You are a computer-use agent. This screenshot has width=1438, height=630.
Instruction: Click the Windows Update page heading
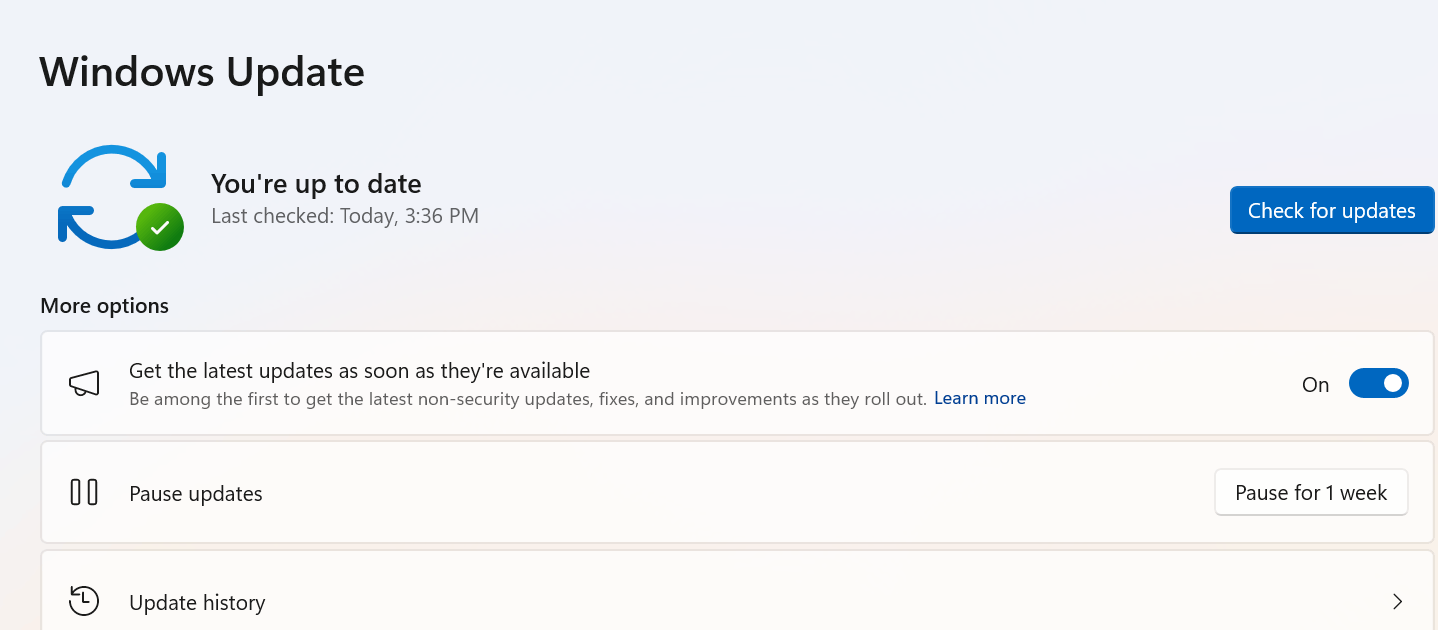coord(202,72)
